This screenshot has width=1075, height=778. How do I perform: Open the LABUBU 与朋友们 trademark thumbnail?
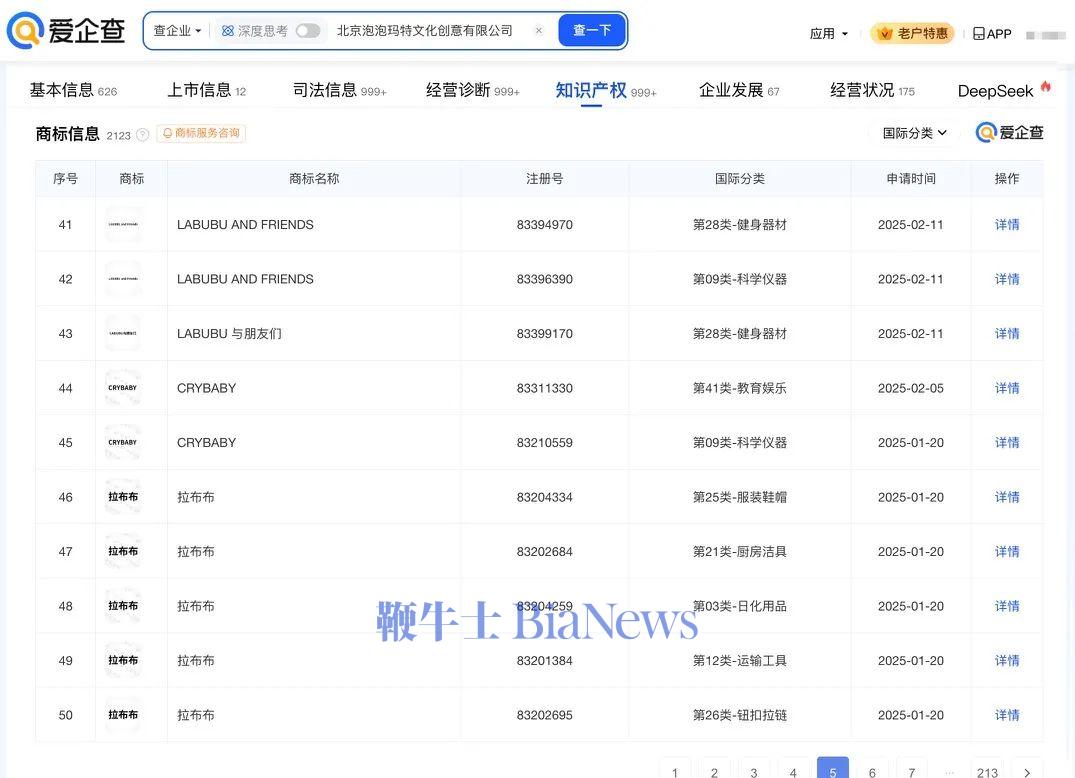[123, 333]
